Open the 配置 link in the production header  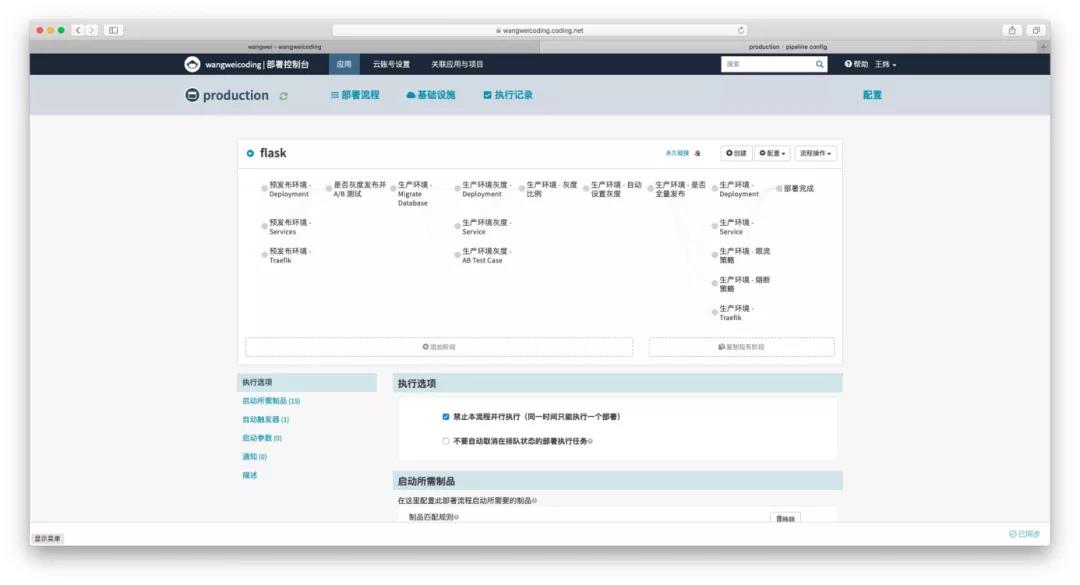[872, 95]
